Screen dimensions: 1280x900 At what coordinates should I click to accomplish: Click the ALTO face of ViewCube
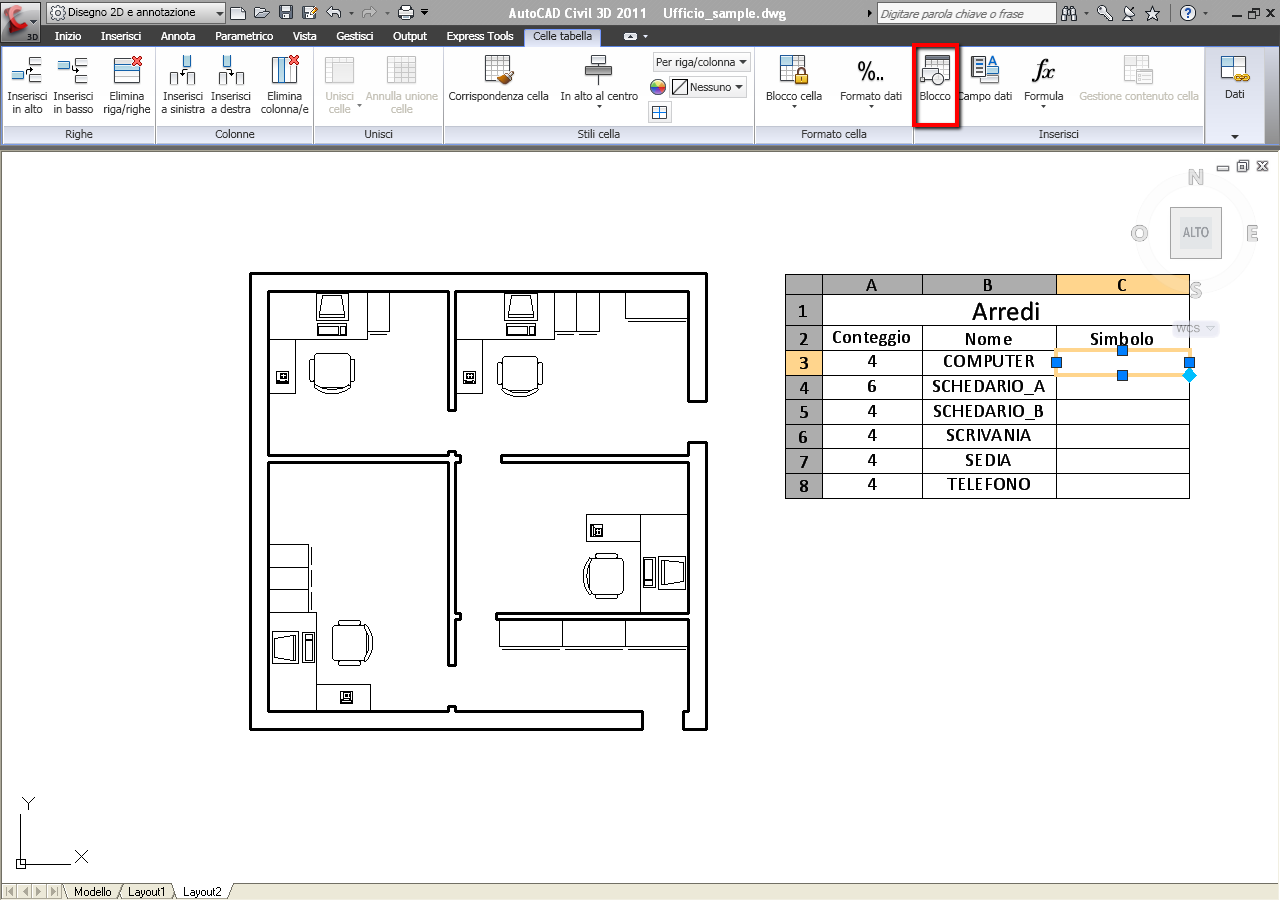coord(1196,232)
